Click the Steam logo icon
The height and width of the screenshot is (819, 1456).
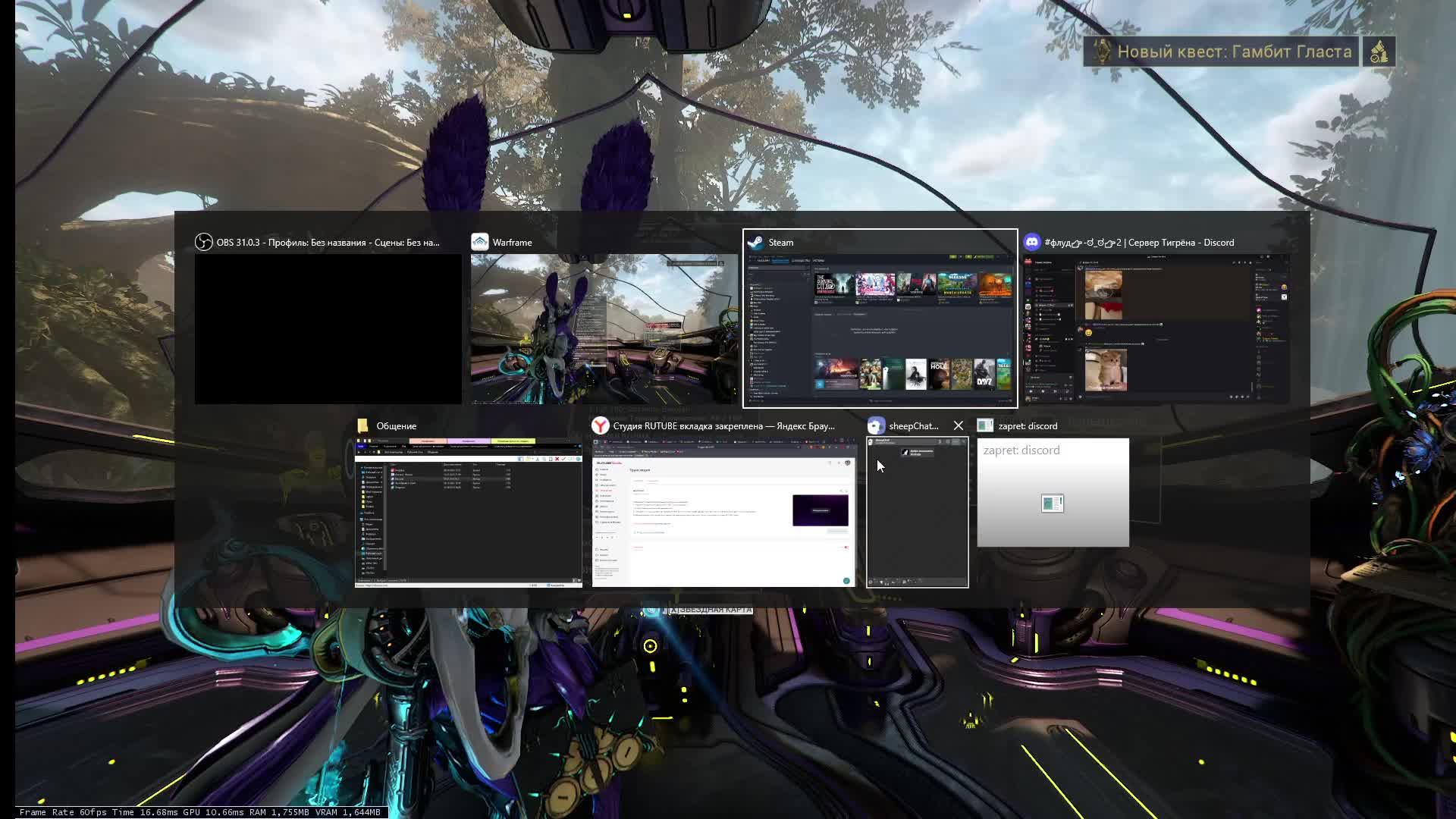point(755,242)
